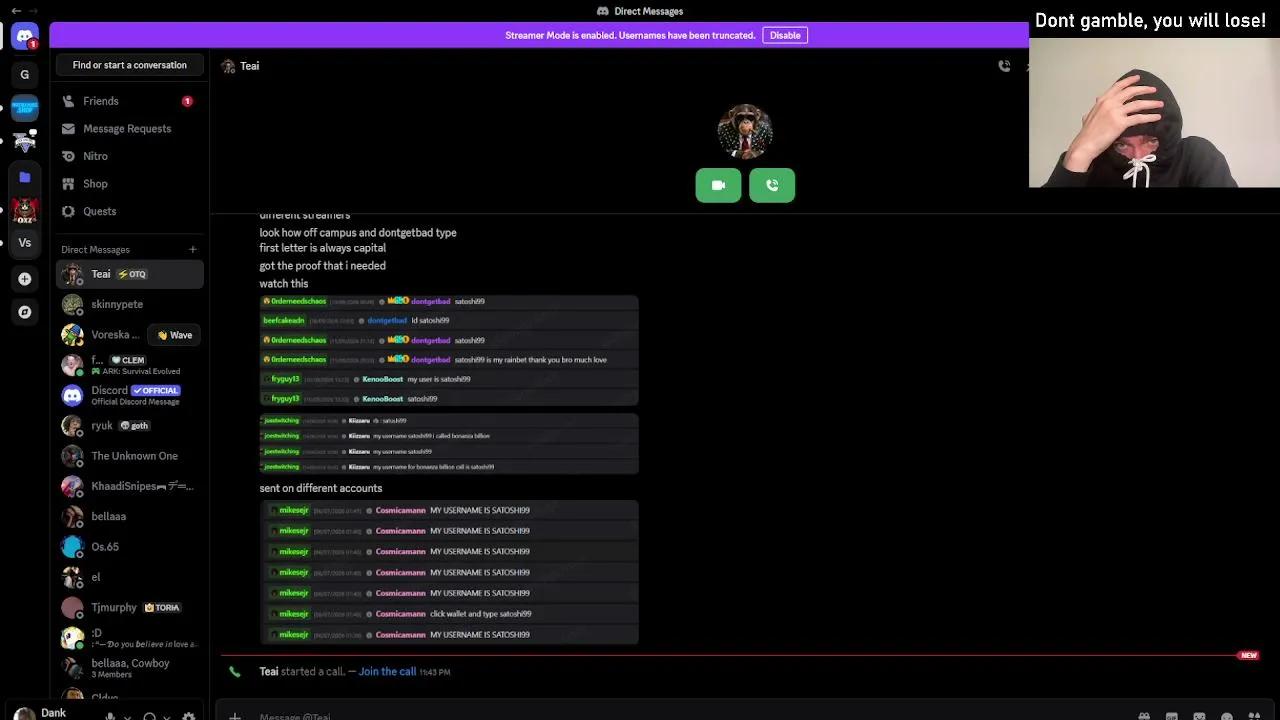Screen dimensions: 1280x720
Task: Click the Friends pending notification badge
Action: tap(187, 101)
